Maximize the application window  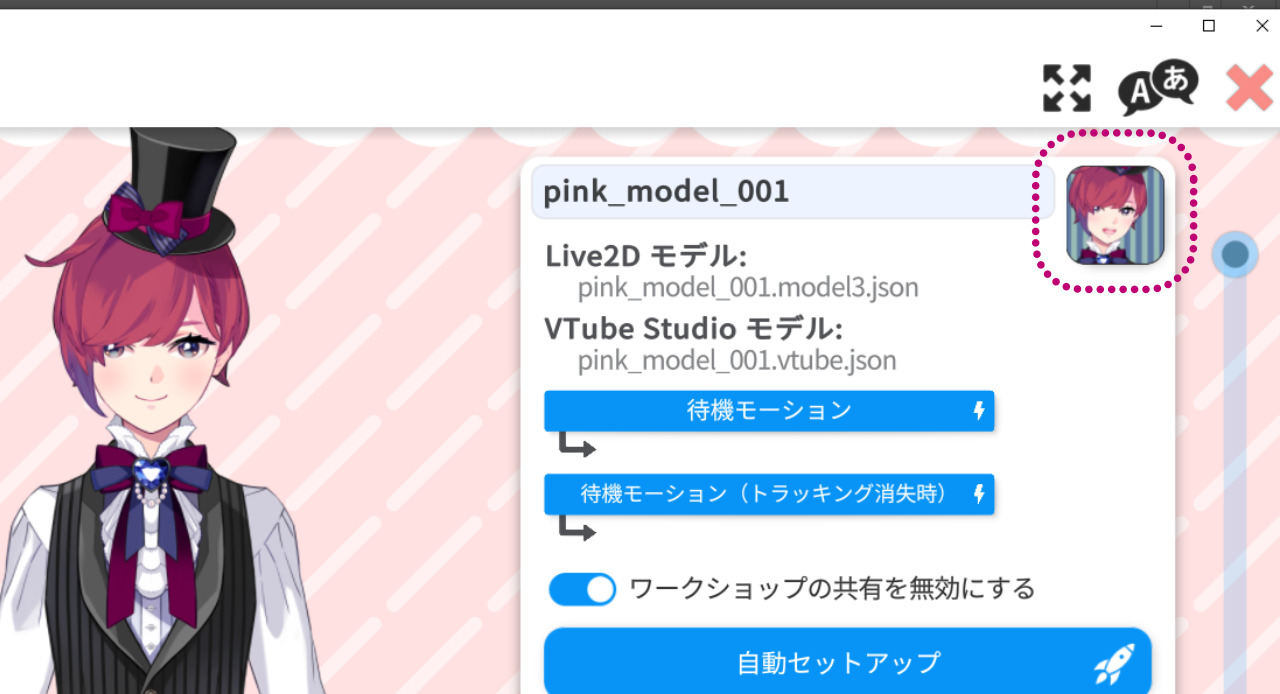pyautogui.click(x=1209, y=26)
